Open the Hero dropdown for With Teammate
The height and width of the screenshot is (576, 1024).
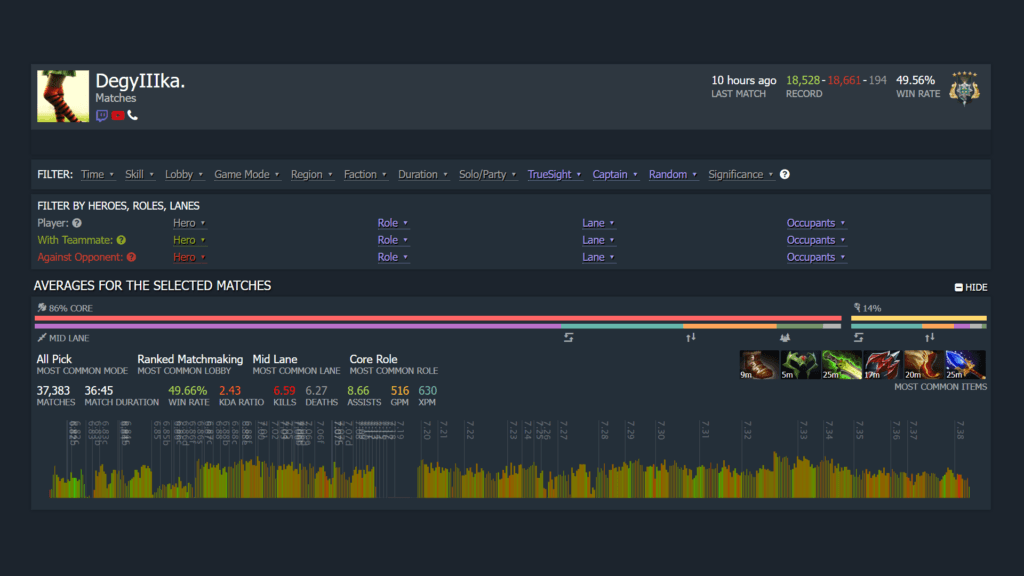coord(189,239)
